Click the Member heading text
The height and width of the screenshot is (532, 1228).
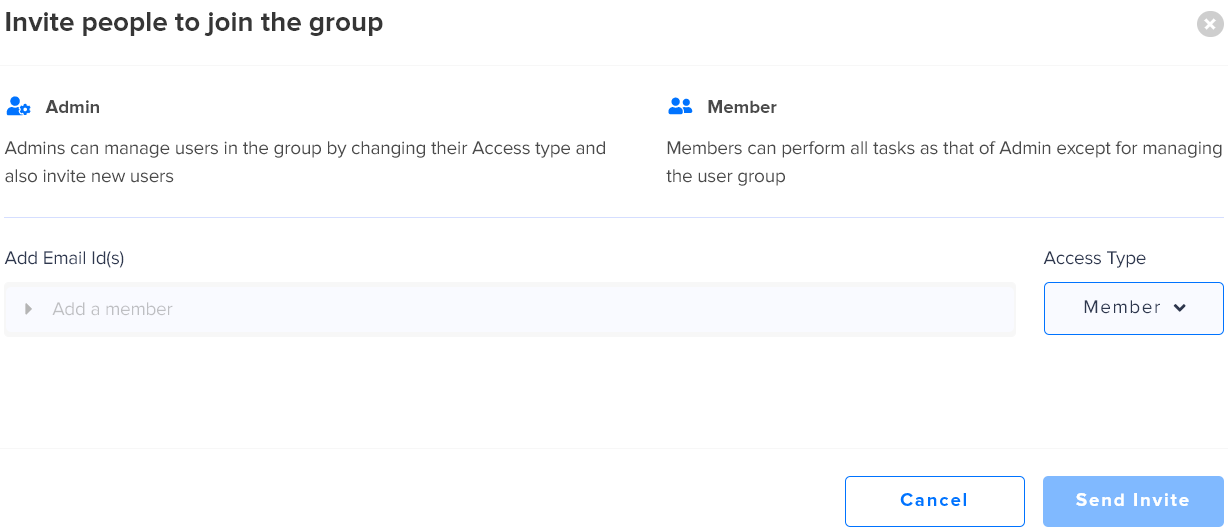coord(742,107)
